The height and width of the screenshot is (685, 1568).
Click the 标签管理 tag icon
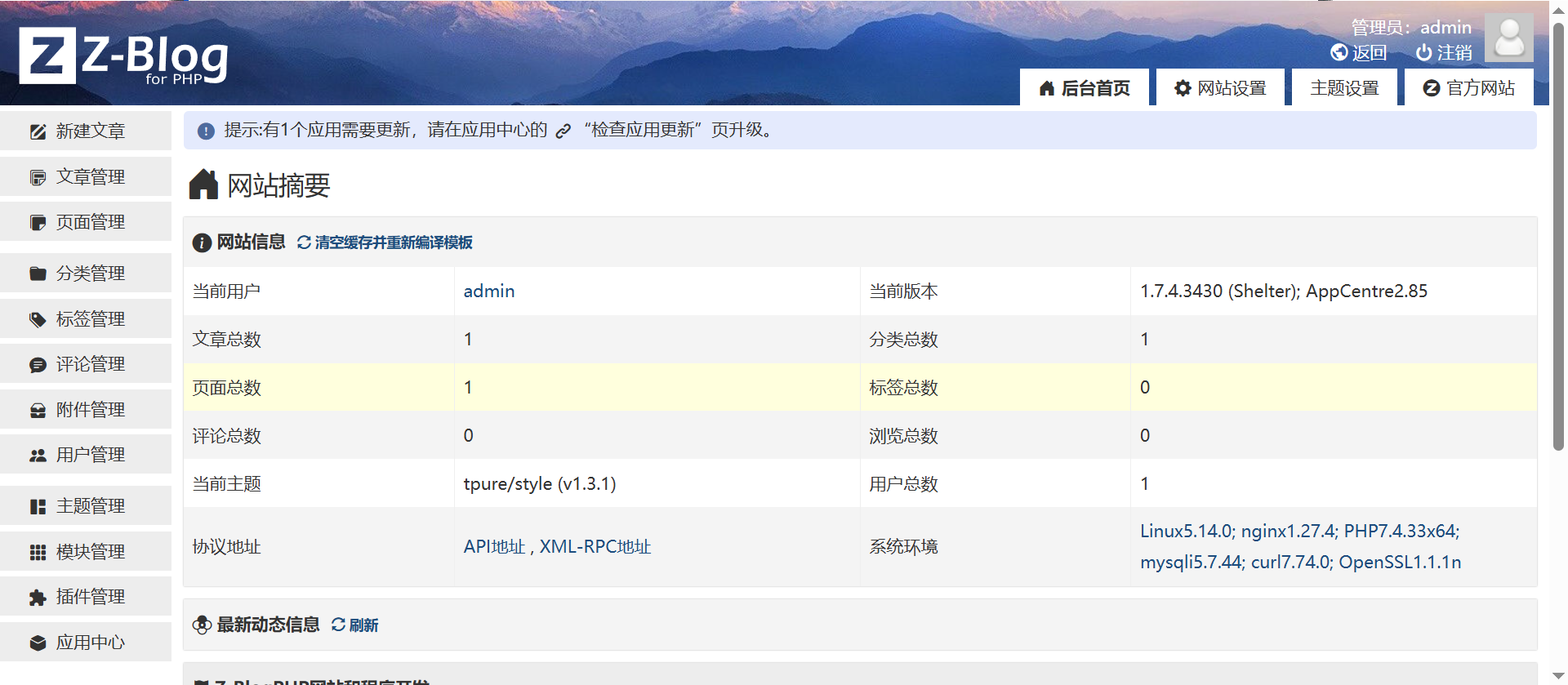pos(38,319)
